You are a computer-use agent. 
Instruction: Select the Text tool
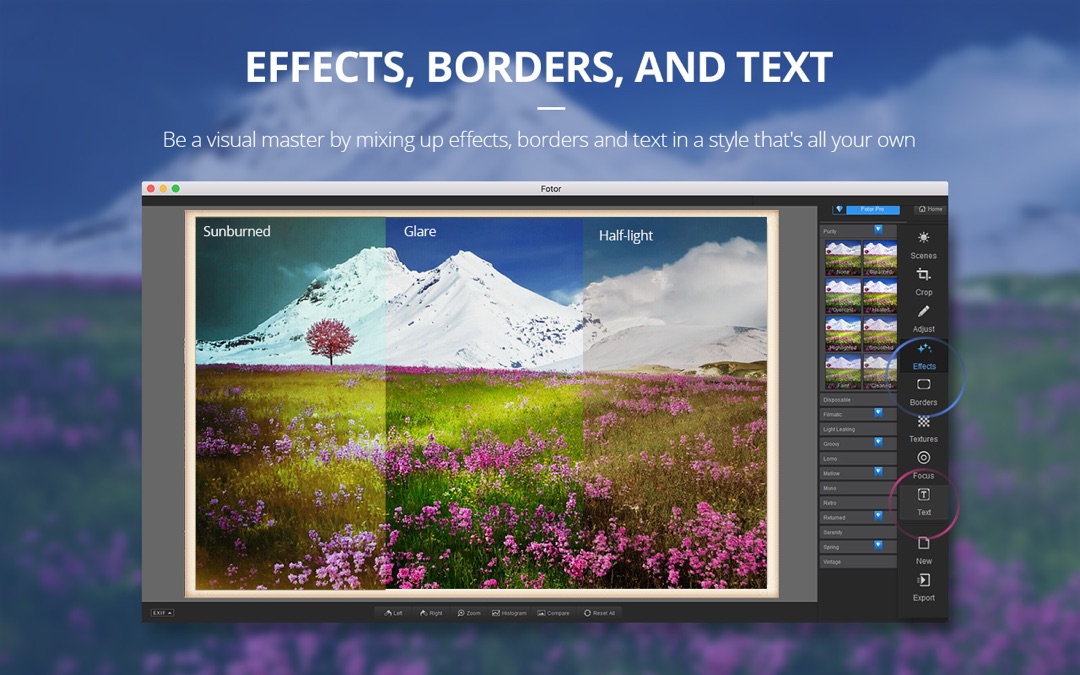tap(924, 502)
